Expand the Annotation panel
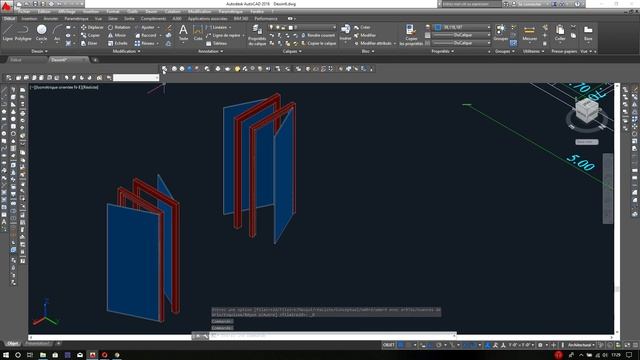640x360 pixels. (210, 51)
